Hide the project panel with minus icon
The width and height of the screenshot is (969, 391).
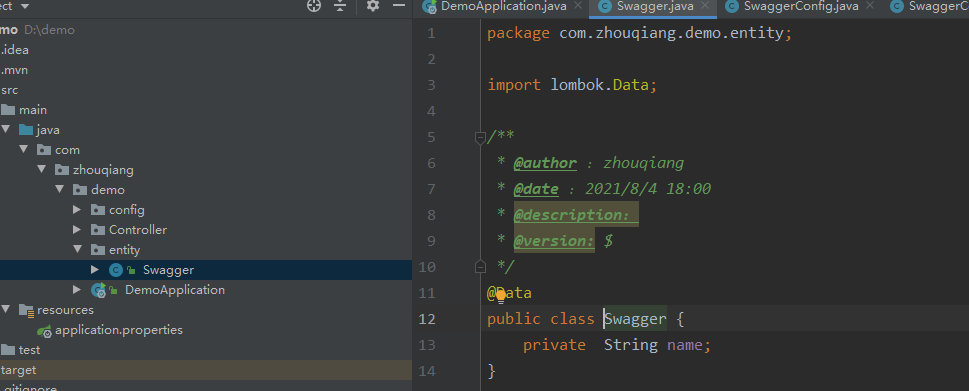399,6
